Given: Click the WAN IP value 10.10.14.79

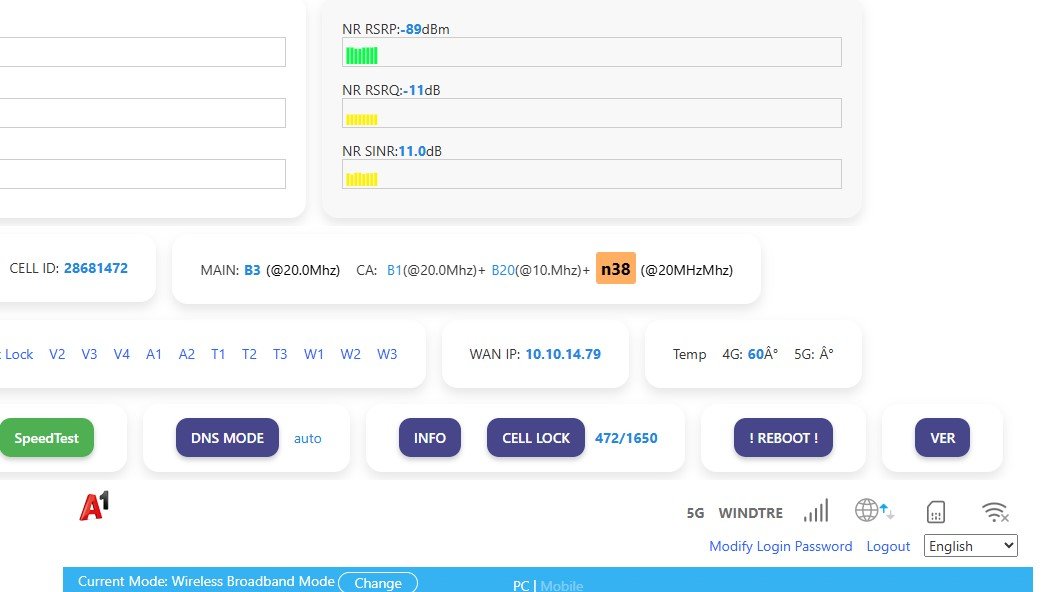Looking at the screenshot, I should [x=563, y=354].
